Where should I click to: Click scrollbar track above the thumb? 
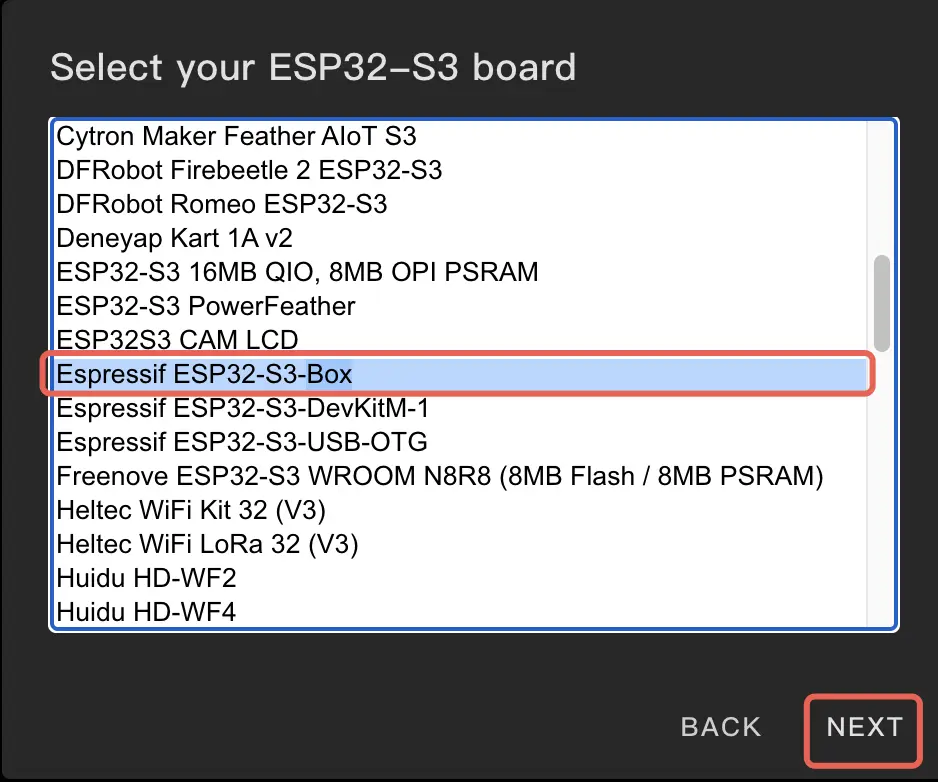tap(881, 190)
